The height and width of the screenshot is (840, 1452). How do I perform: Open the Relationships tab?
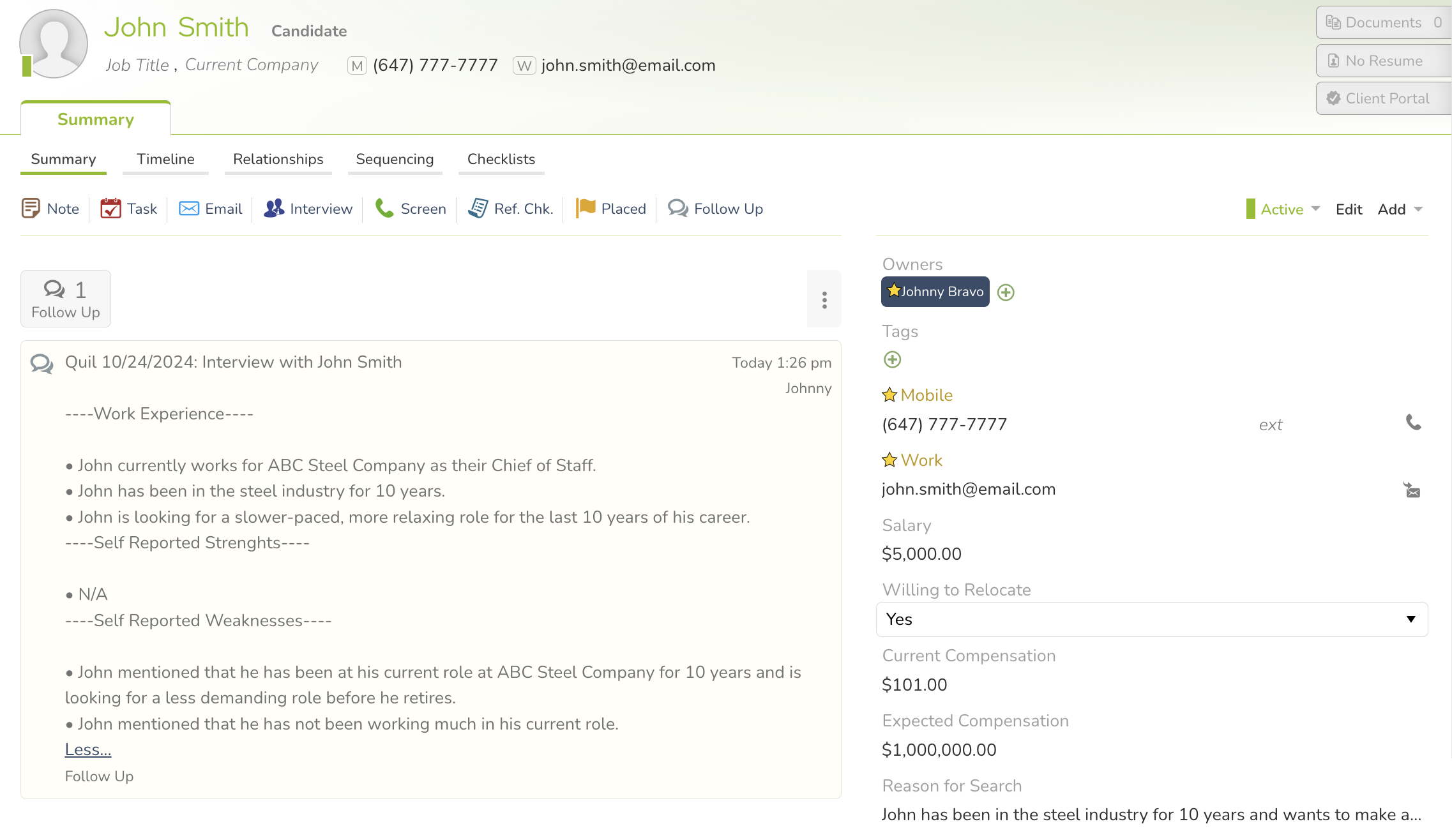[278, 160]
